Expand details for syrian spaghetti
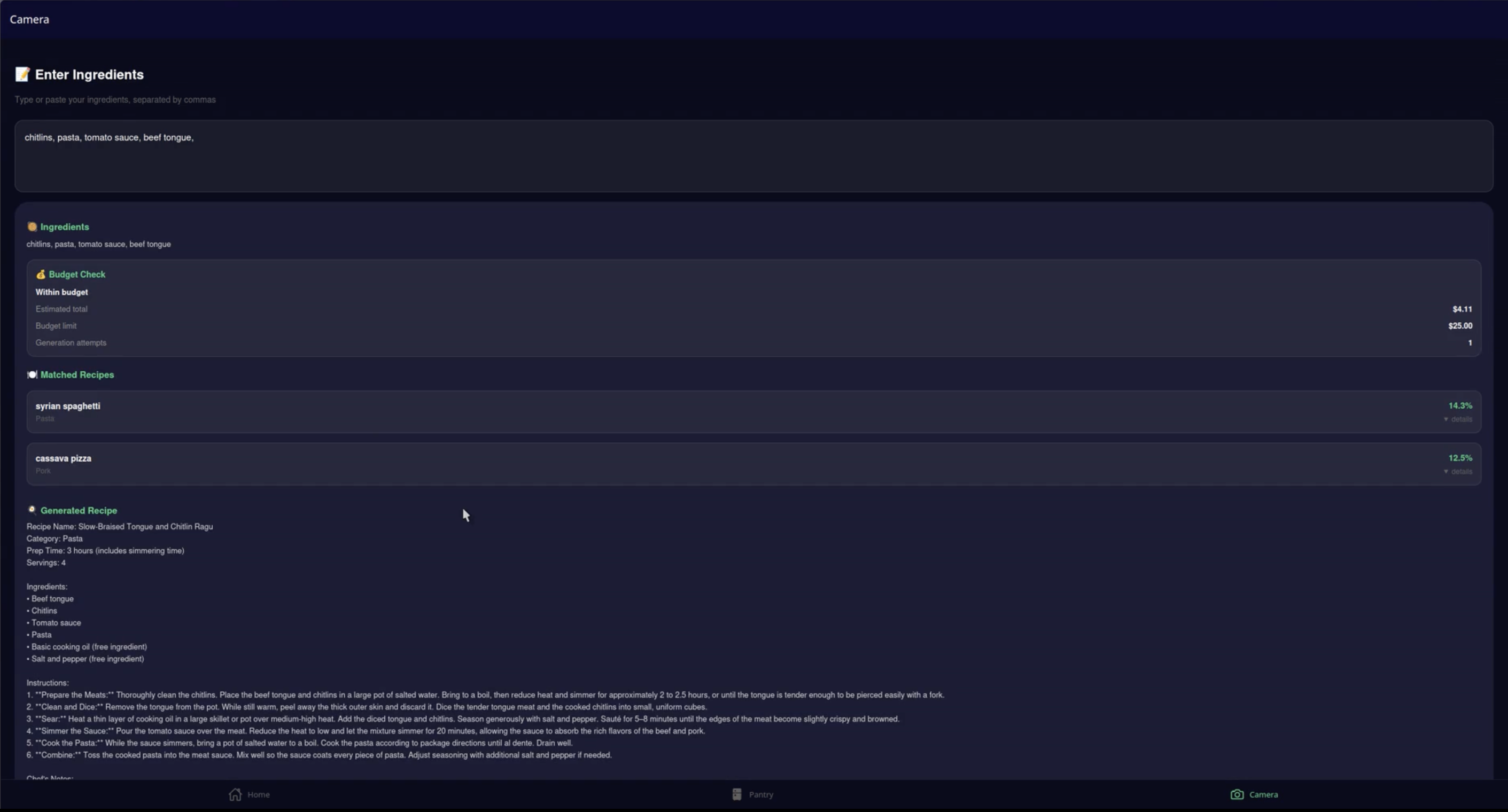1508x812 pixels. click(x=1458, y=419)
